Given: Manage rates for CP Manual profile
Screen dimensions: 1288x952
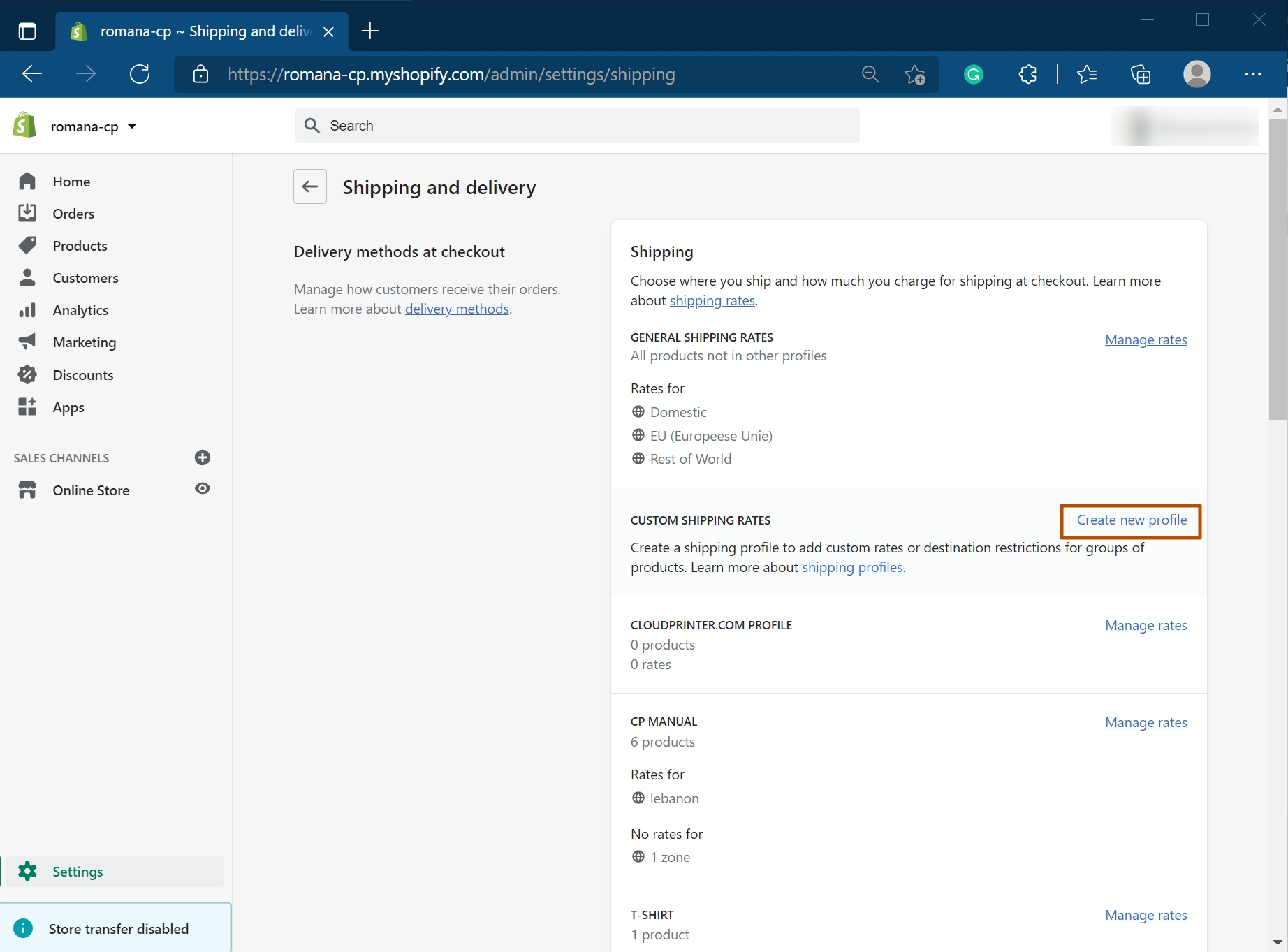Looking at the screenshot, I should [x=1146, y=722].
